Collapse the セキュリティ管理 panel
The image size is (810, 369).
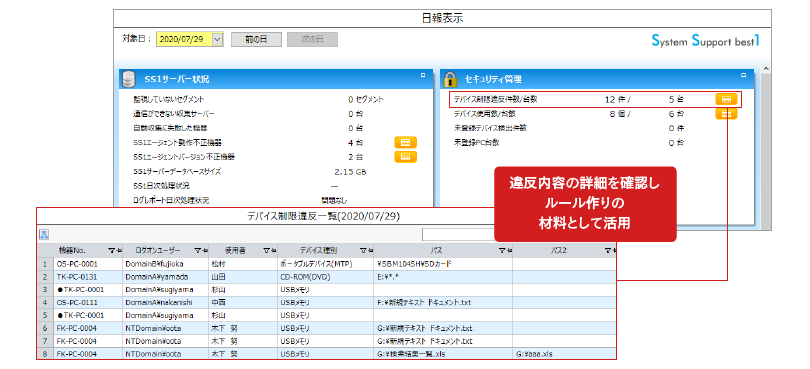[x=743, y=75]
